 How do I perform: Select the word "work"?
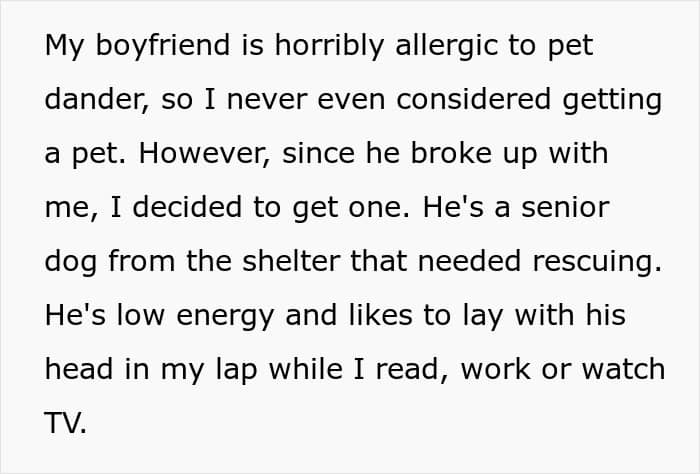tap(496, 369)
